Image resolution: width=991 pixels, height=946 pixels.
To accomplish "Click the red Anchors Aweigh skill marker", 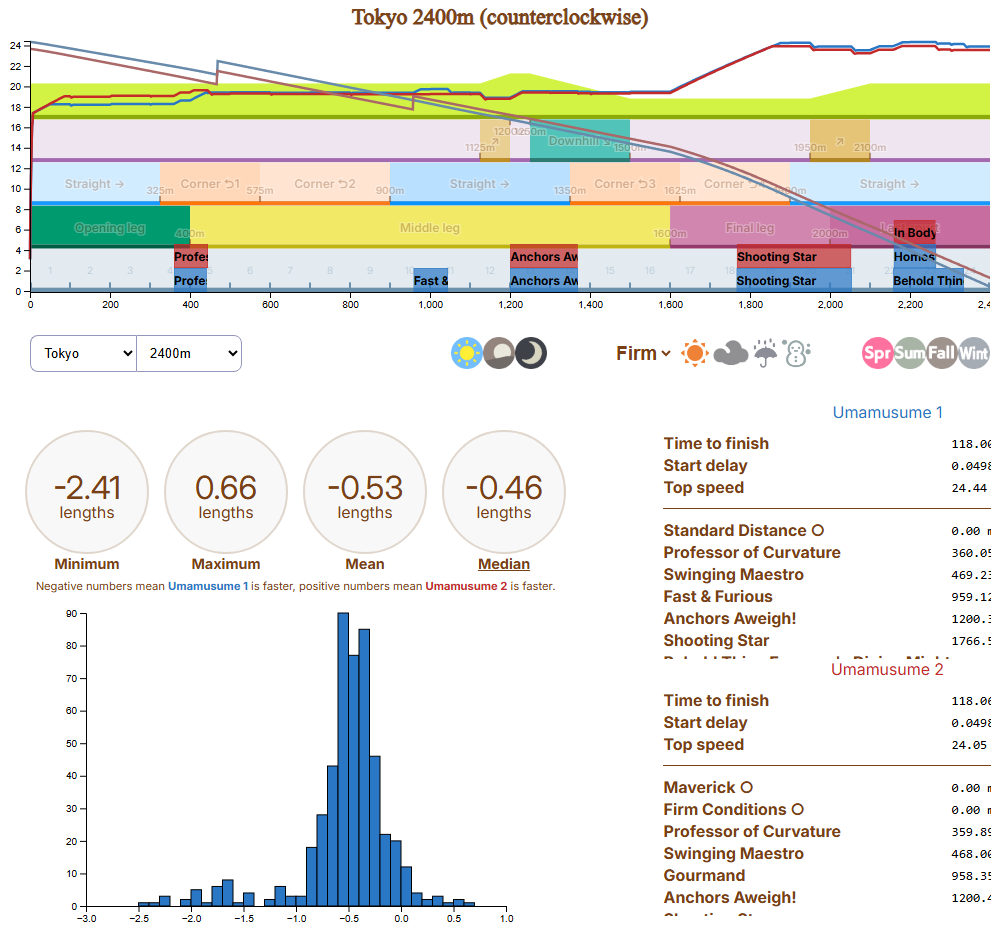I will tap(544, 257).
